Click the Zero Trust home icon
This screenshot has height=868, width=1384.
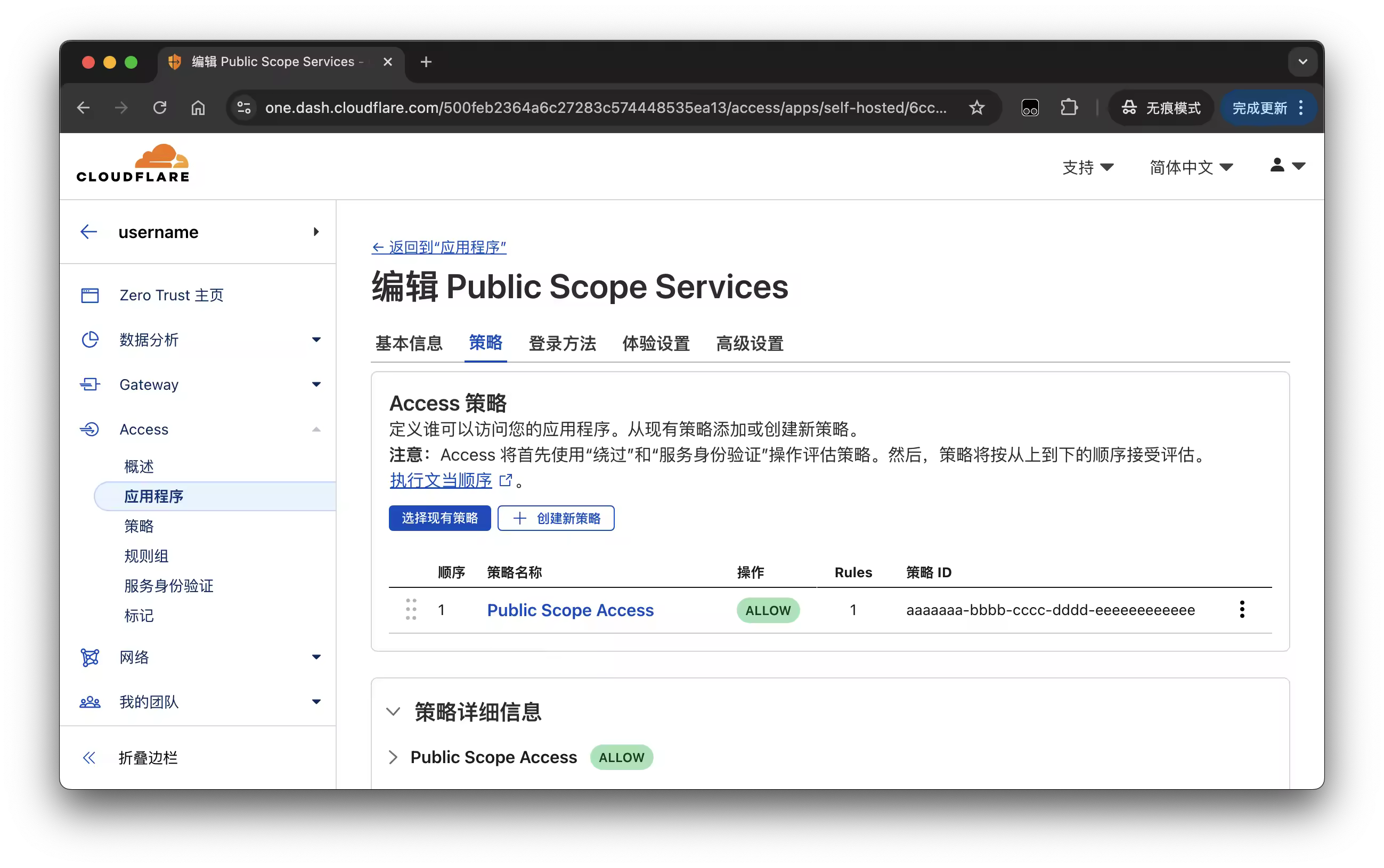click(90, 295)
